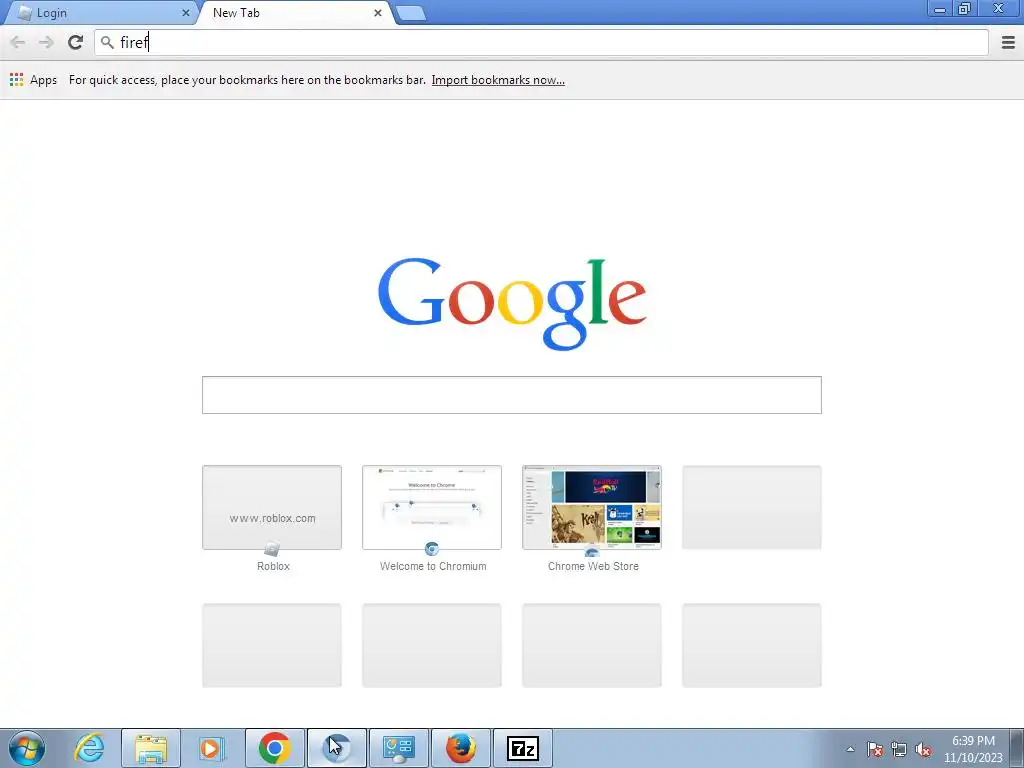Open the Windows Start menu
The height and width of the screenshot is (768, 1024).
click(27, 748)
